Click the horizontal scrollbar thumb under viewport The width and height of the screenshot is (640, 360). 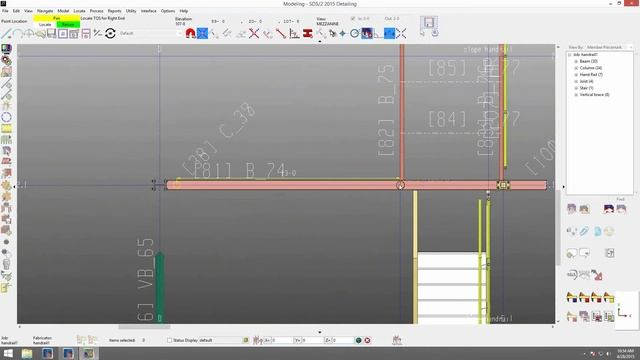coord(144,327)
